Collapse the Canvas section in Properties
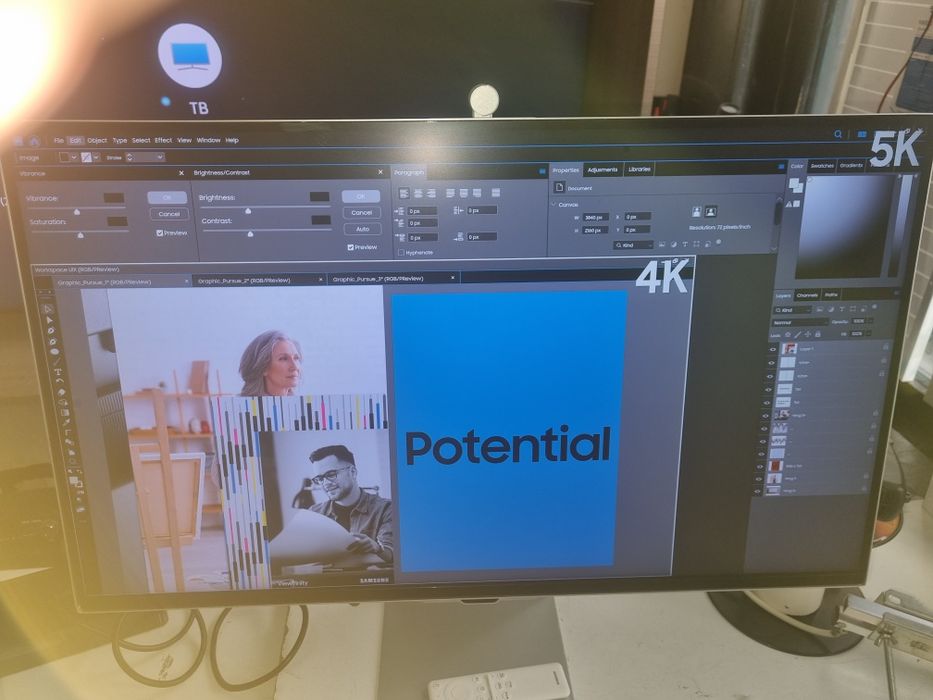The height and width of the screenshot is (700, 933). click(x=554, y=204)
